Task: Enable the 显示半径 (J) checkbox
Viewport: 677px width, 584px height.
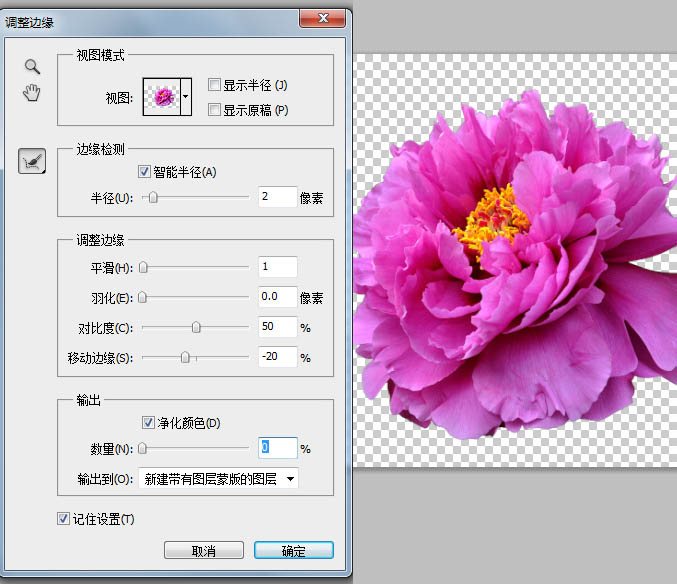Action: pos(213,85)
